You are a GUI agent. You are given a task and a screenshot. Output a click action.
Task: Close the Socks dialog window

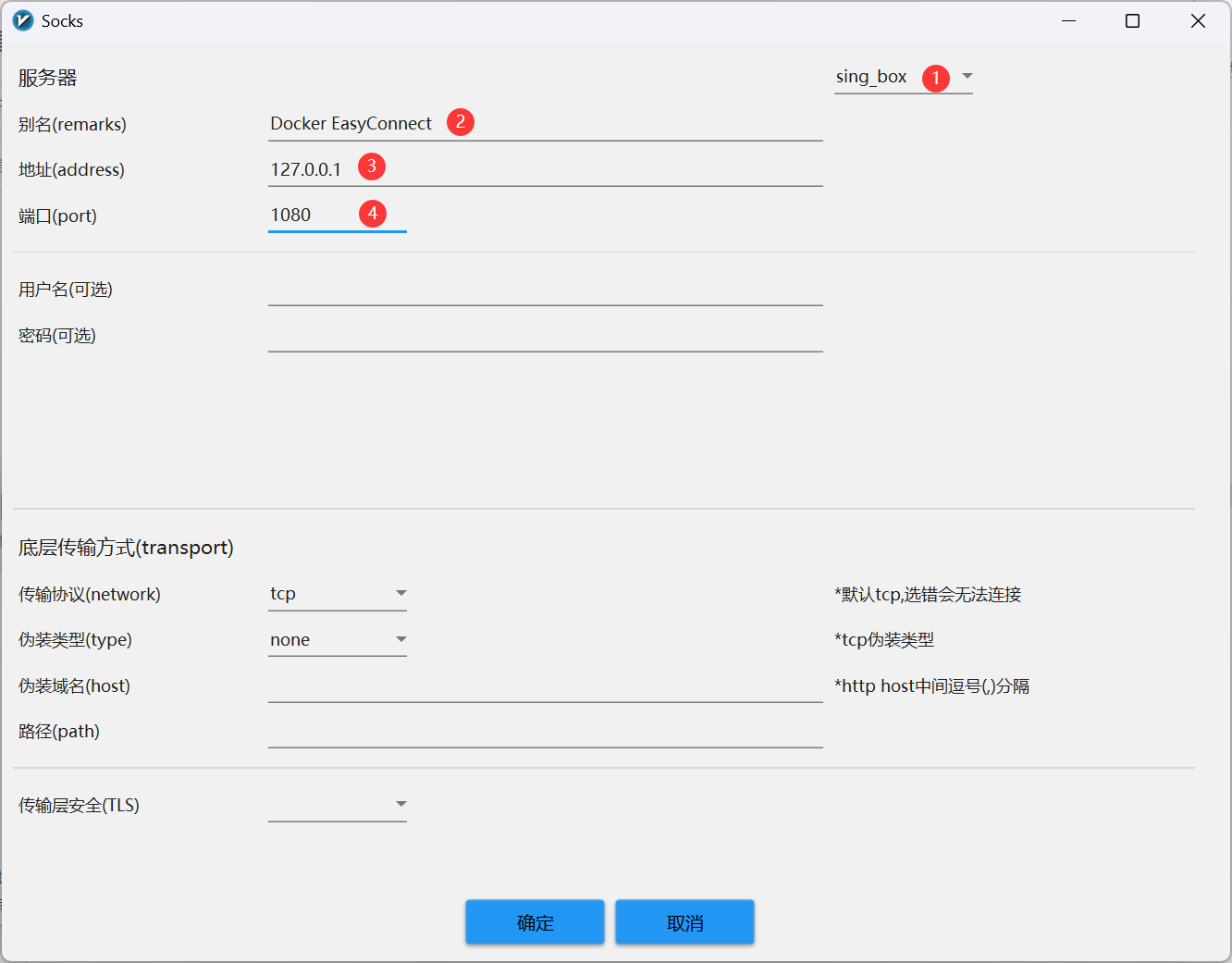1198,20
